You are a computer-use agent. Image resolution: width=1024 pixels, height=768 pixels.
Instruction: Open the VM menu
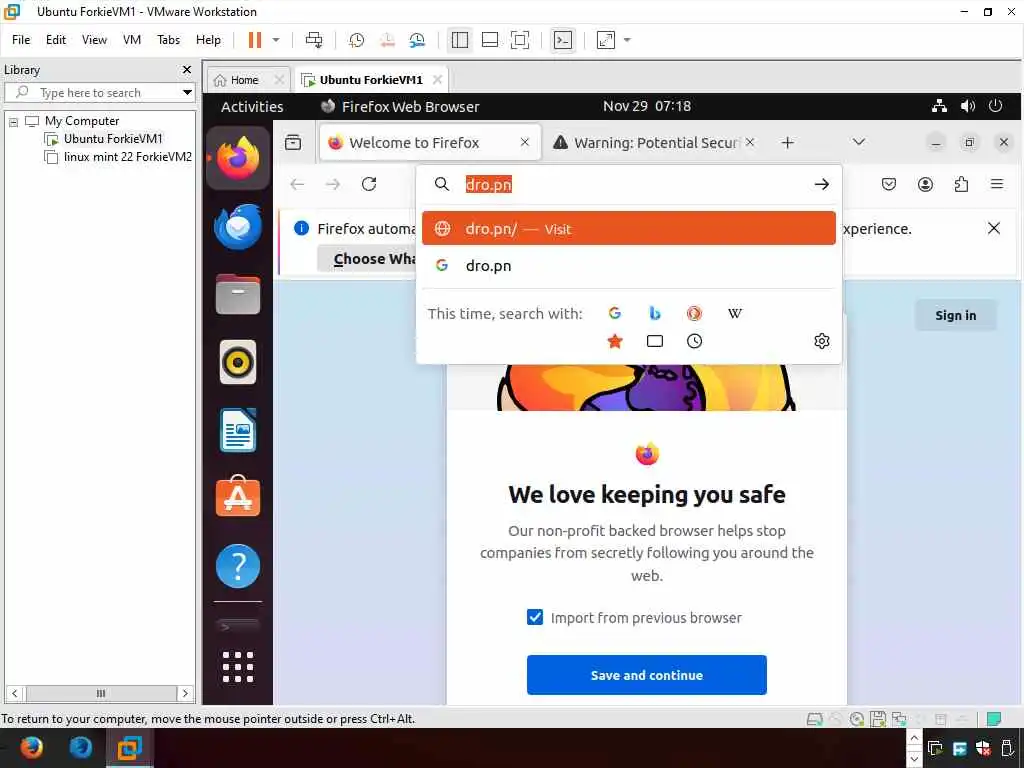coord(132,40)
